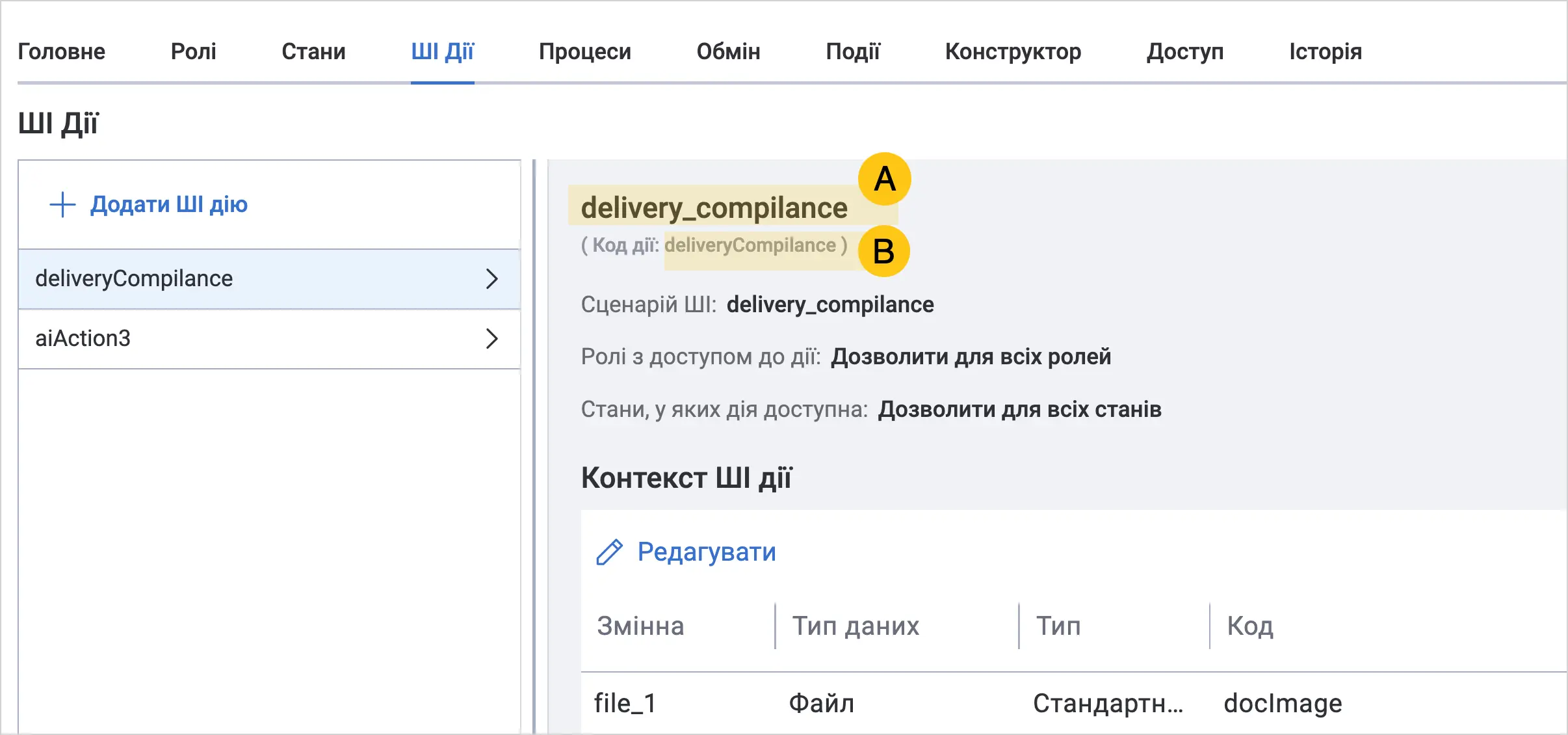This screenshot has height=735, width=1568.
Task: Select deliveryCompilance in the actions list
Action: (x=269, y=279)
